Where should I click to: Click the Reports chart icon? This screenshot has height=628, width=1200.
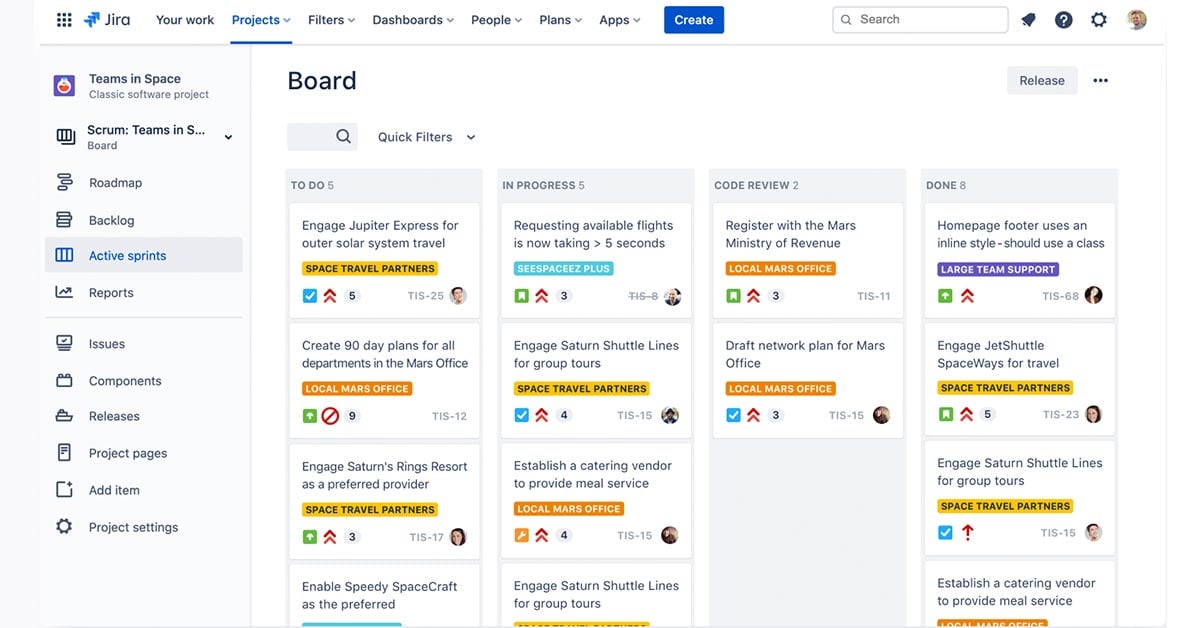65,293
